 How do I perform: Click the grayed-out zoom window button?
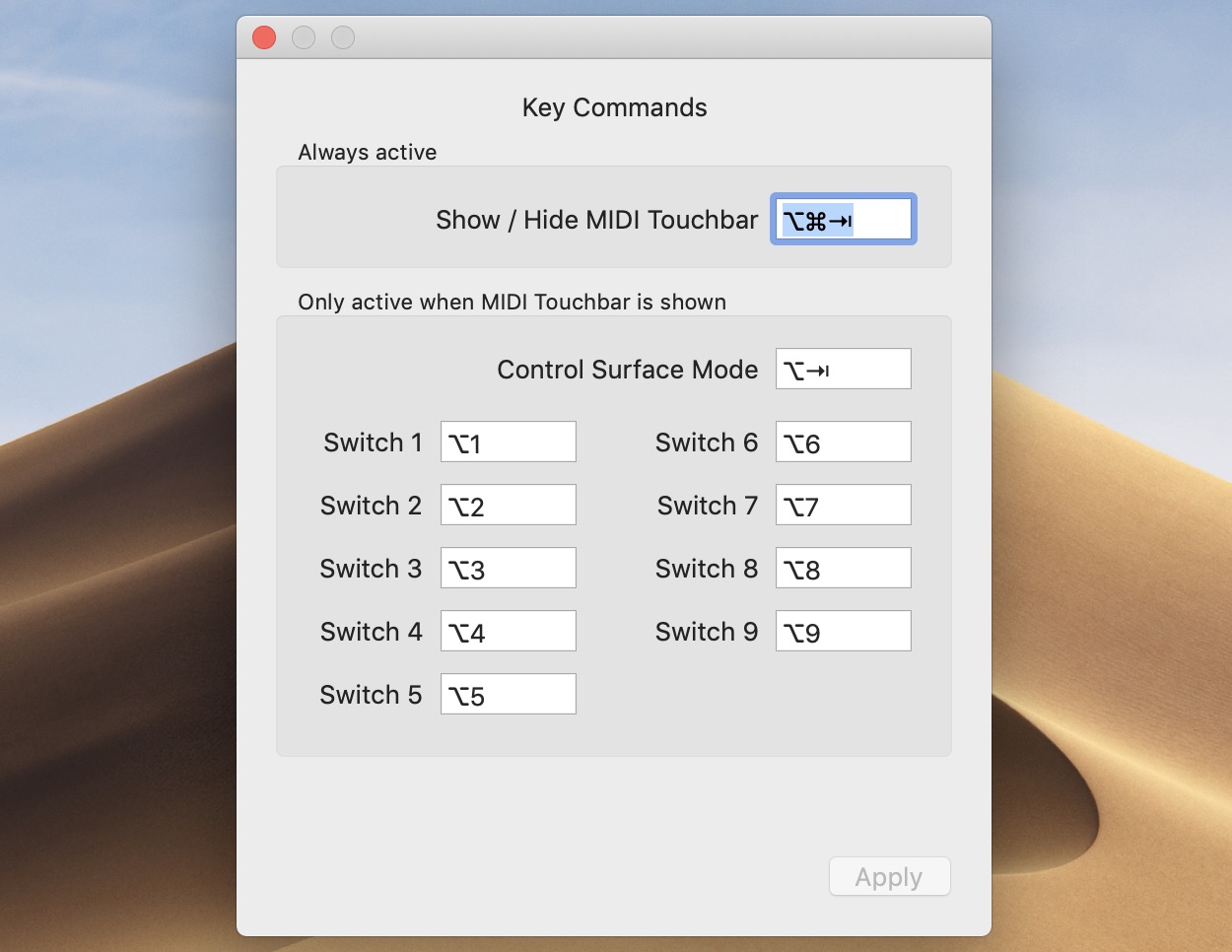pos(343,37)
